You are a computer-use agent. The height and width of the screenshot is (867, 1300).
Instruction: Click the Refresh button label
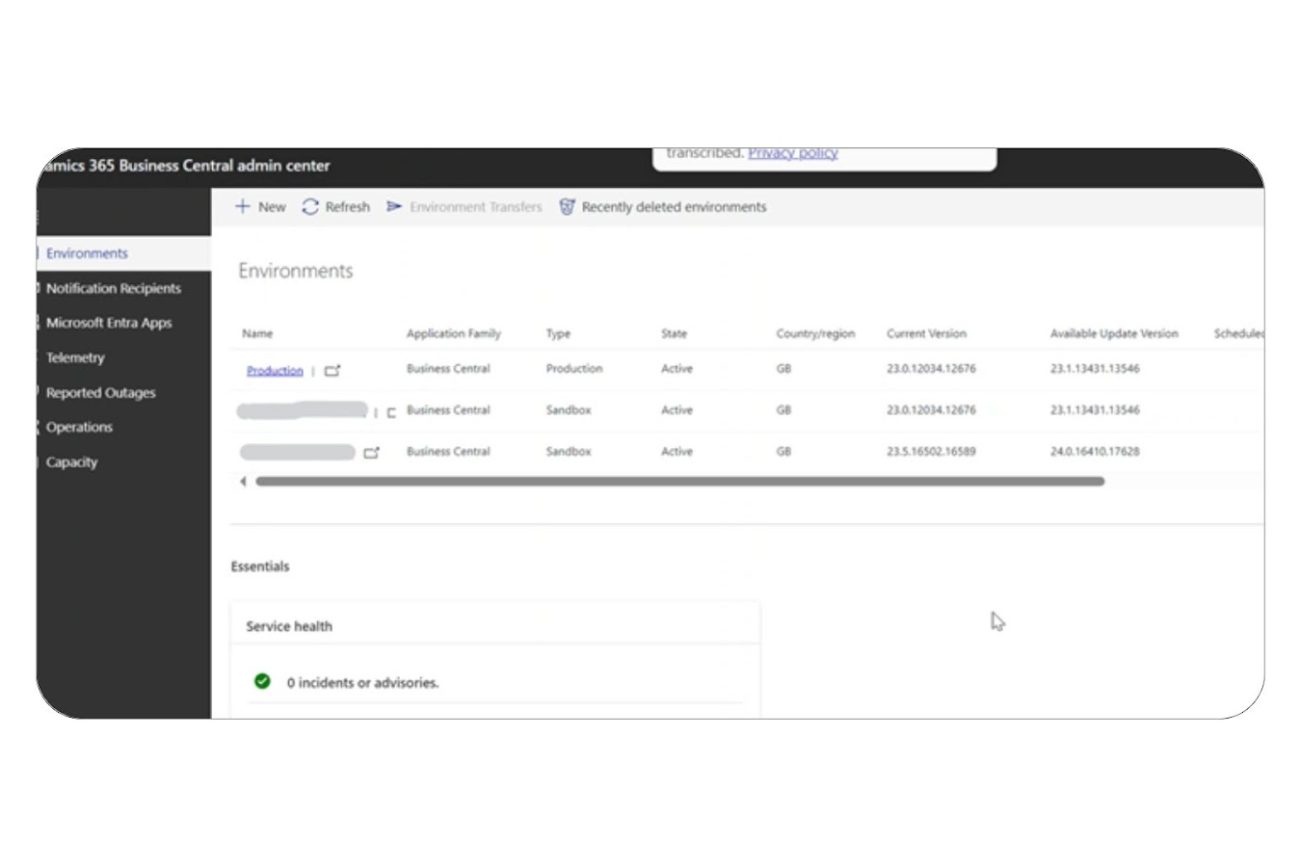click(x=347, y=207)
